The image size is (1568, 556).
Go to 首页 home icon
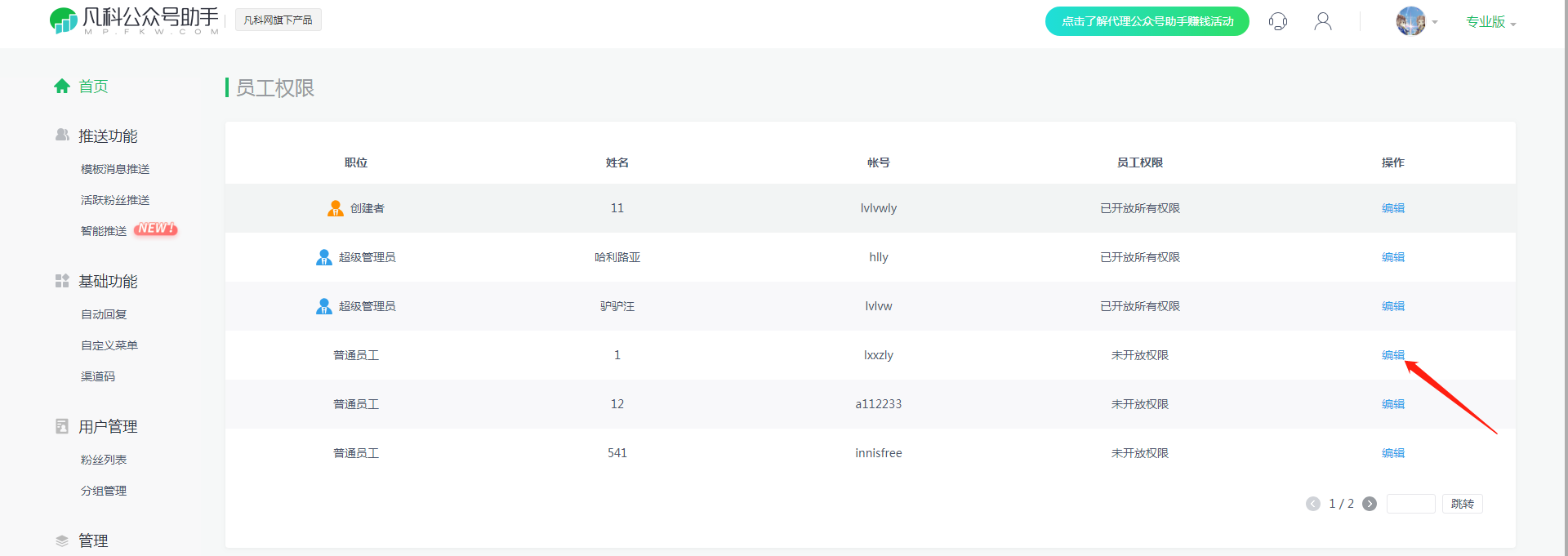point(62,86)
